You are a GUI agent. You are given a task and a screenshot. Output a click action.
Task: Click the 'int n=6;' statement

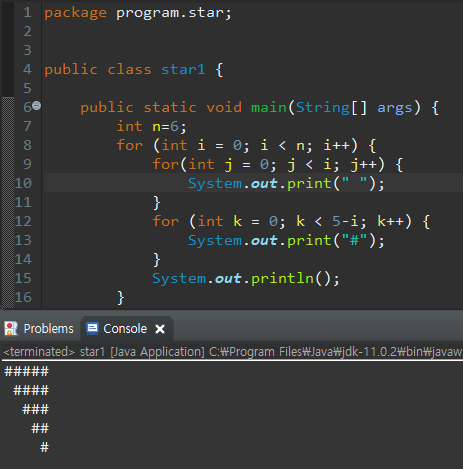coord(151,127)
